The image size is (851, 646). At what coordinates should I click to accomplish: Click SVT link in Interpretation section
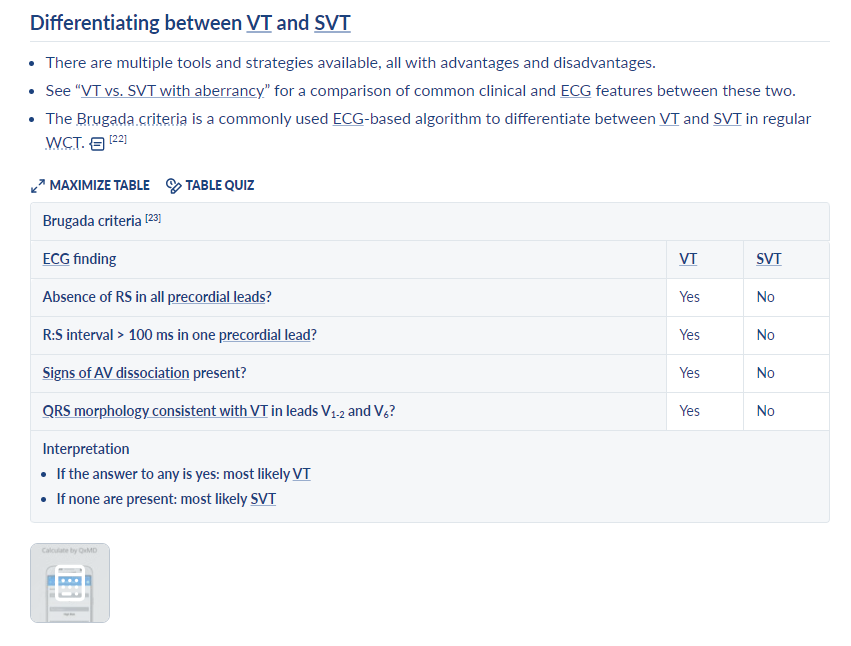tap(263, 499)
